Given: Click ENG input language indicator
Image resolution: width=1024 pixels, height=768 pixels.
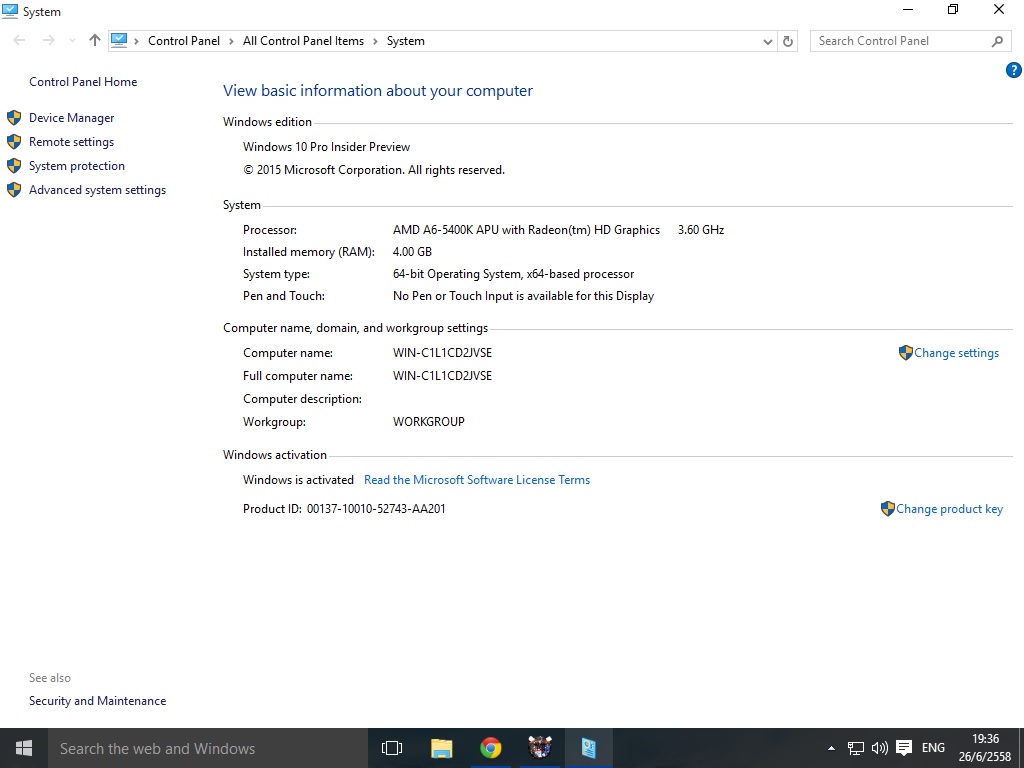Looking at the screenshot, I should point(933,748).
